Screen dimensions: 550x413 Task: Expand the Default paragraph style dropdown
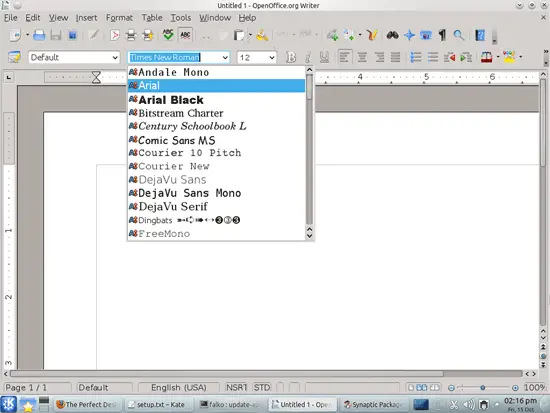pos(115,57)
